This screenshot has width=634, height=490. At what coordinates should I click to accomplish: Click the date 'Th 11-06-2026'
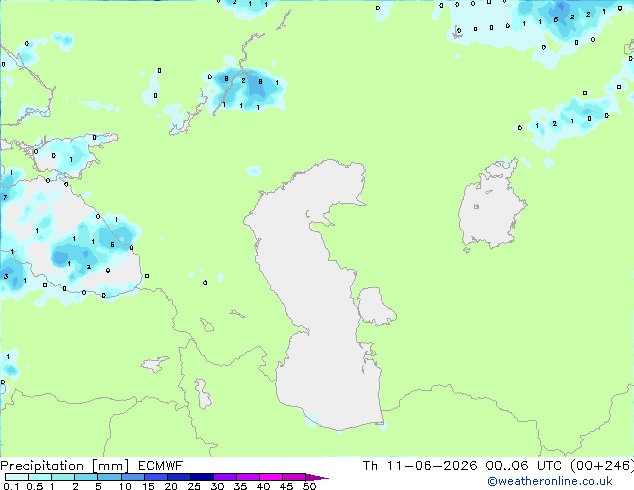pos(420,466)
